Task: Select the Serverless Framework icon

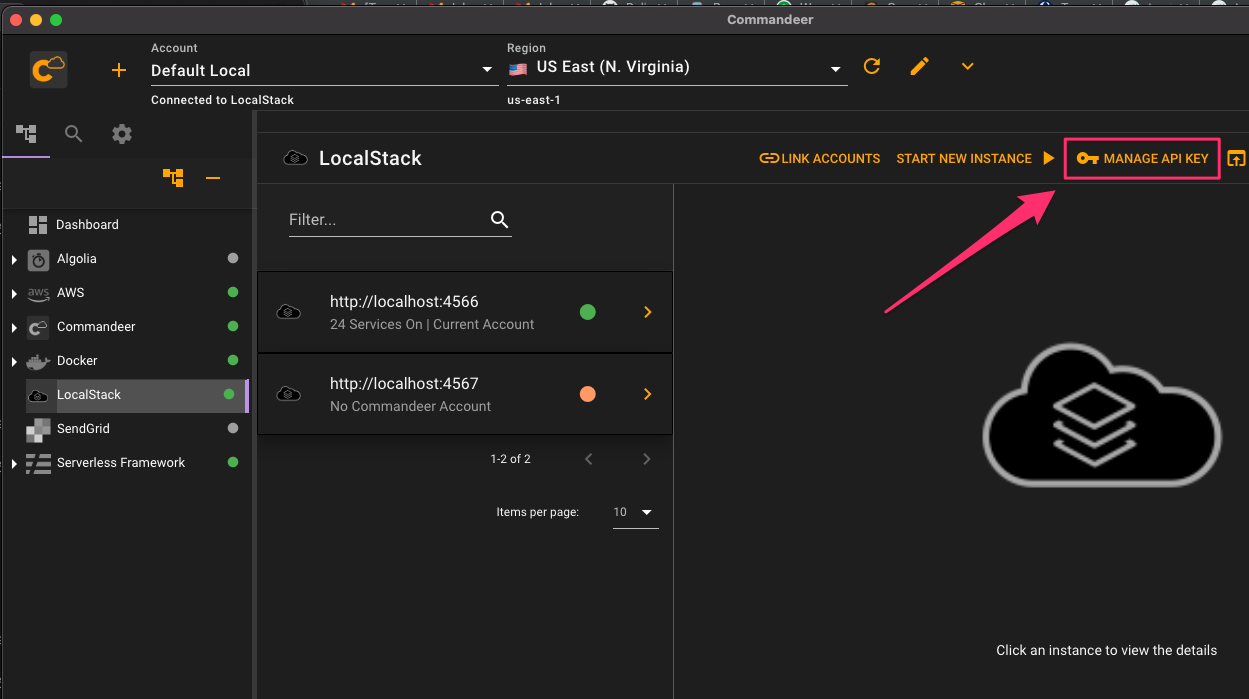Action: tap(38, 463)
